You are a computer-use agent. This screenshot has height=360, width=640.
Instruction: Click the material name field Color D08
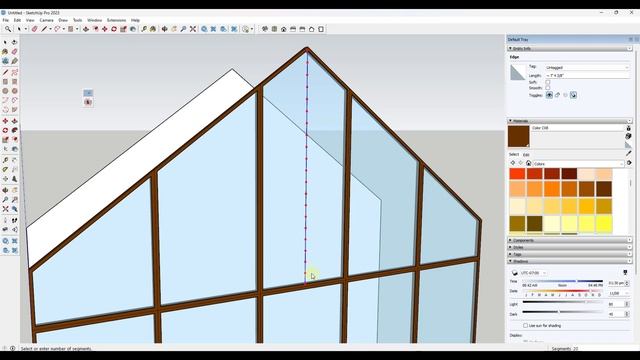click(x=577, y=128)
